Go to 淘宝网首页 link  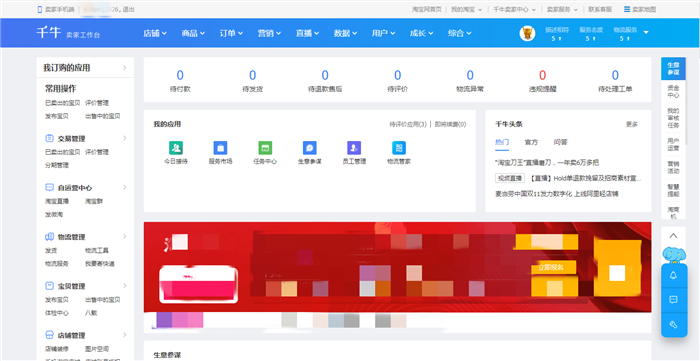click(427, 9)
